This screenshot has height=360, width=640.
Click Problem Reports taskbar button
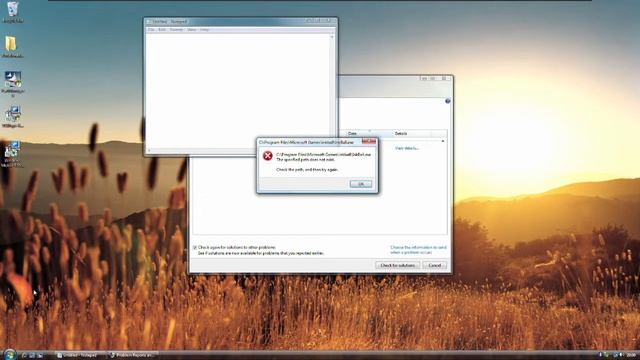click(132, 355)
